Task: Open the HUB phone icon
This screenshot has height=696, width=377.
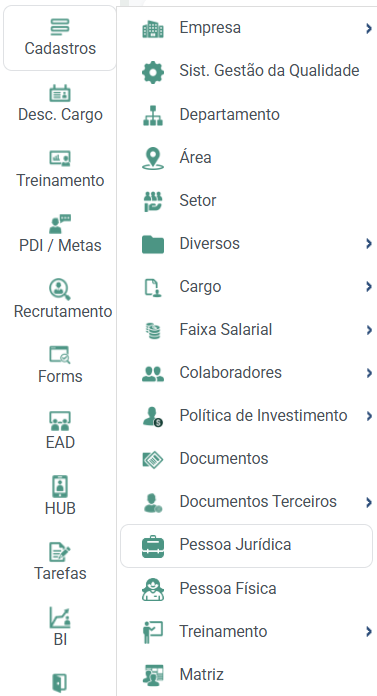Action: click(60, 486)
